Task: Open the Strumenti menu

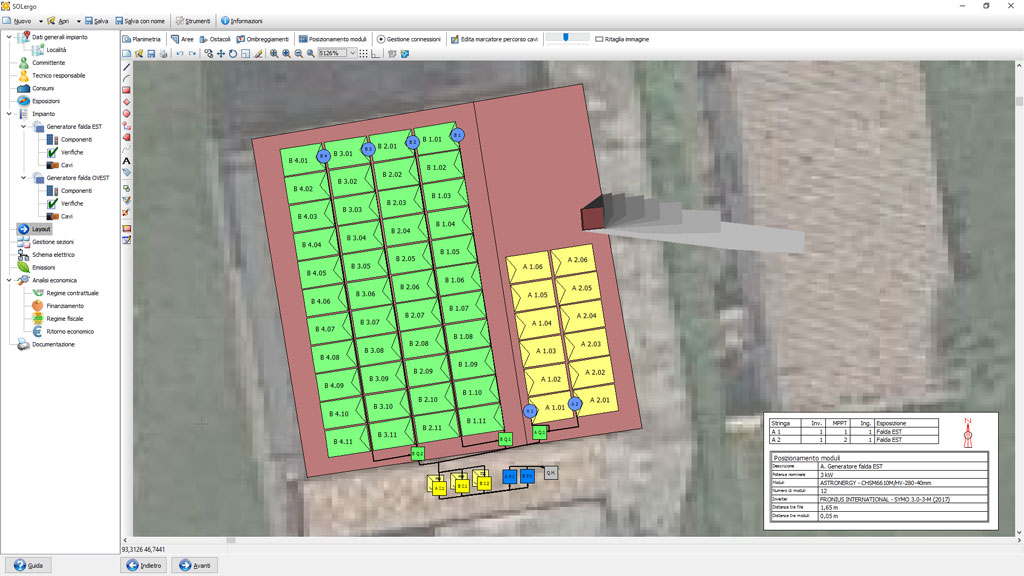Action: tap(192, 20)
